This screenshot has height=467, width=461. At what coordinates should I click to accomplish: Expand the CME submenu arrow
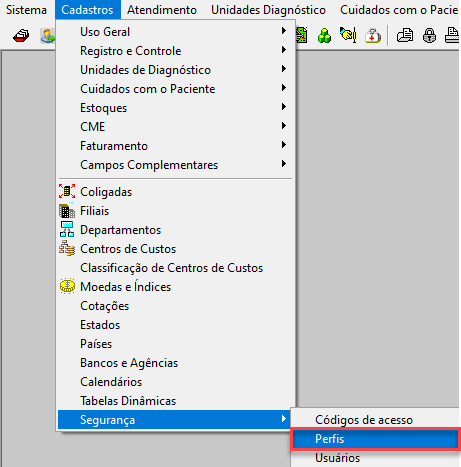pyautogui.click(x=284, y=126)
